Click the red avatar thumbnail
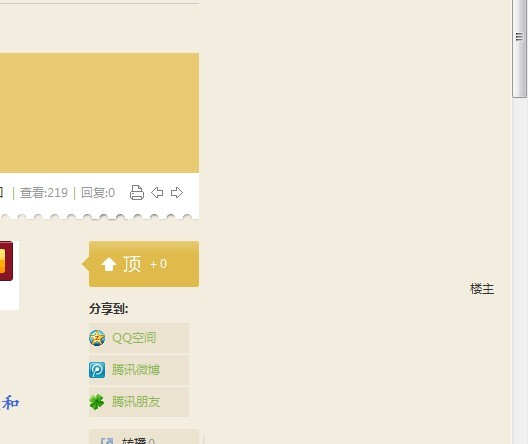 click(x=6, y=261)
